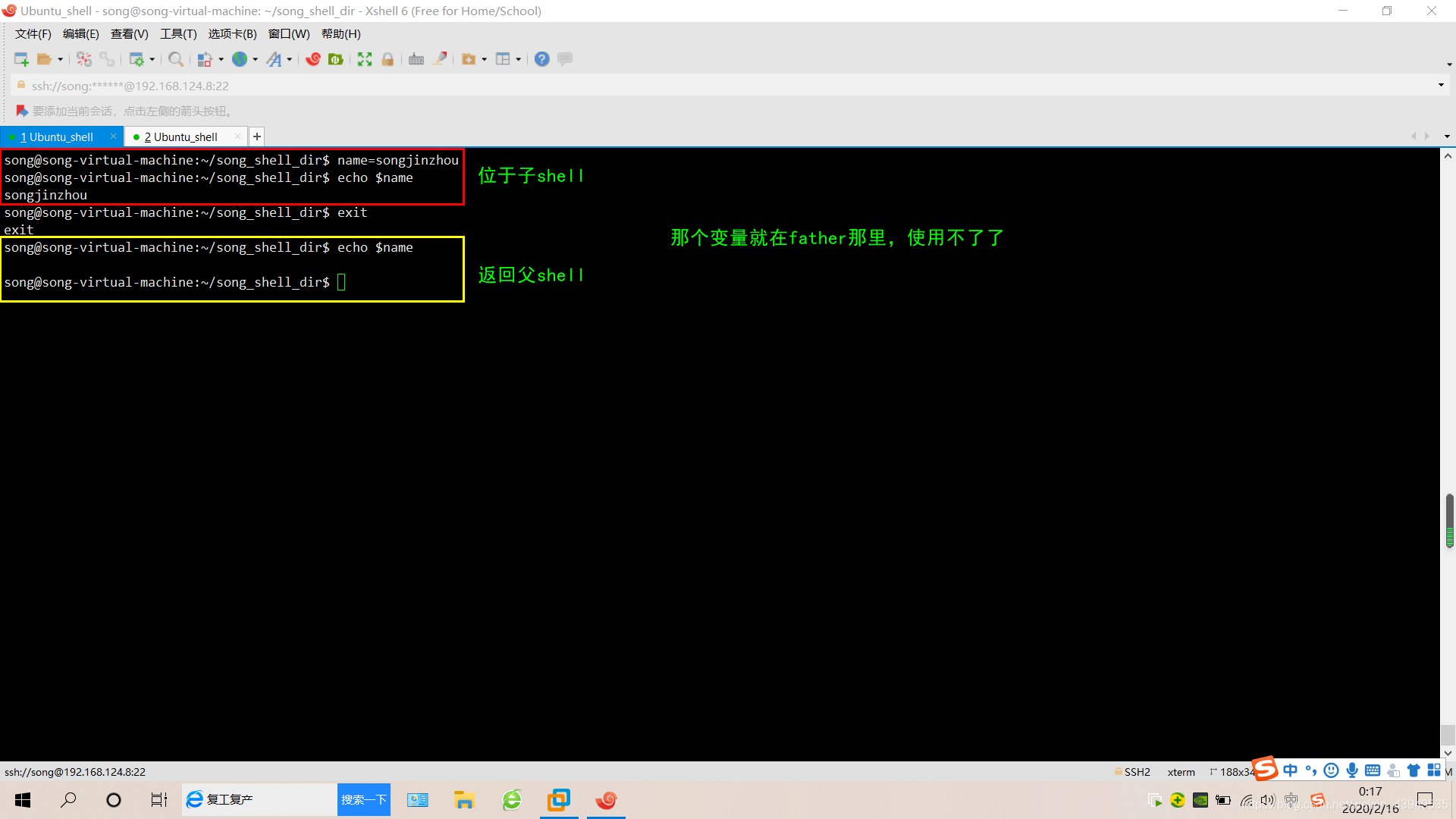Image resolution: width=1456 pixels, height=819 pixels.
Task: Launch Xftp via red swirl icon
Action: pos(313,59)
